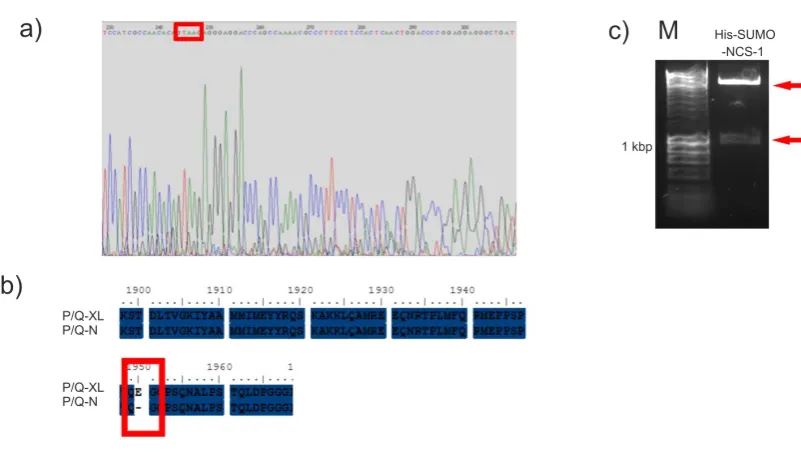This screenshot has height=464, width=801.
Task: Click the "His-SUMO -NCS-1" lane heading
Action: click(x=744, y=43)
